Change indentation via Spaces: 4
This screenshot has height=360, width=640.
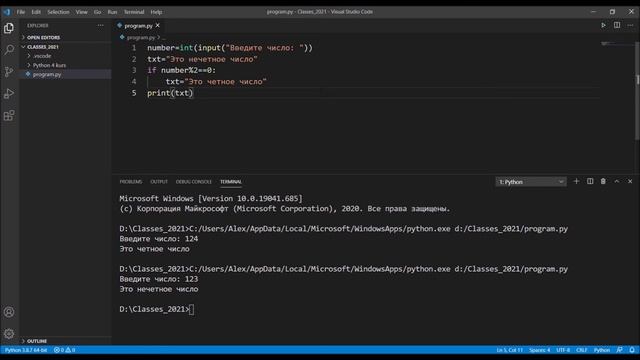click(540, 350)
